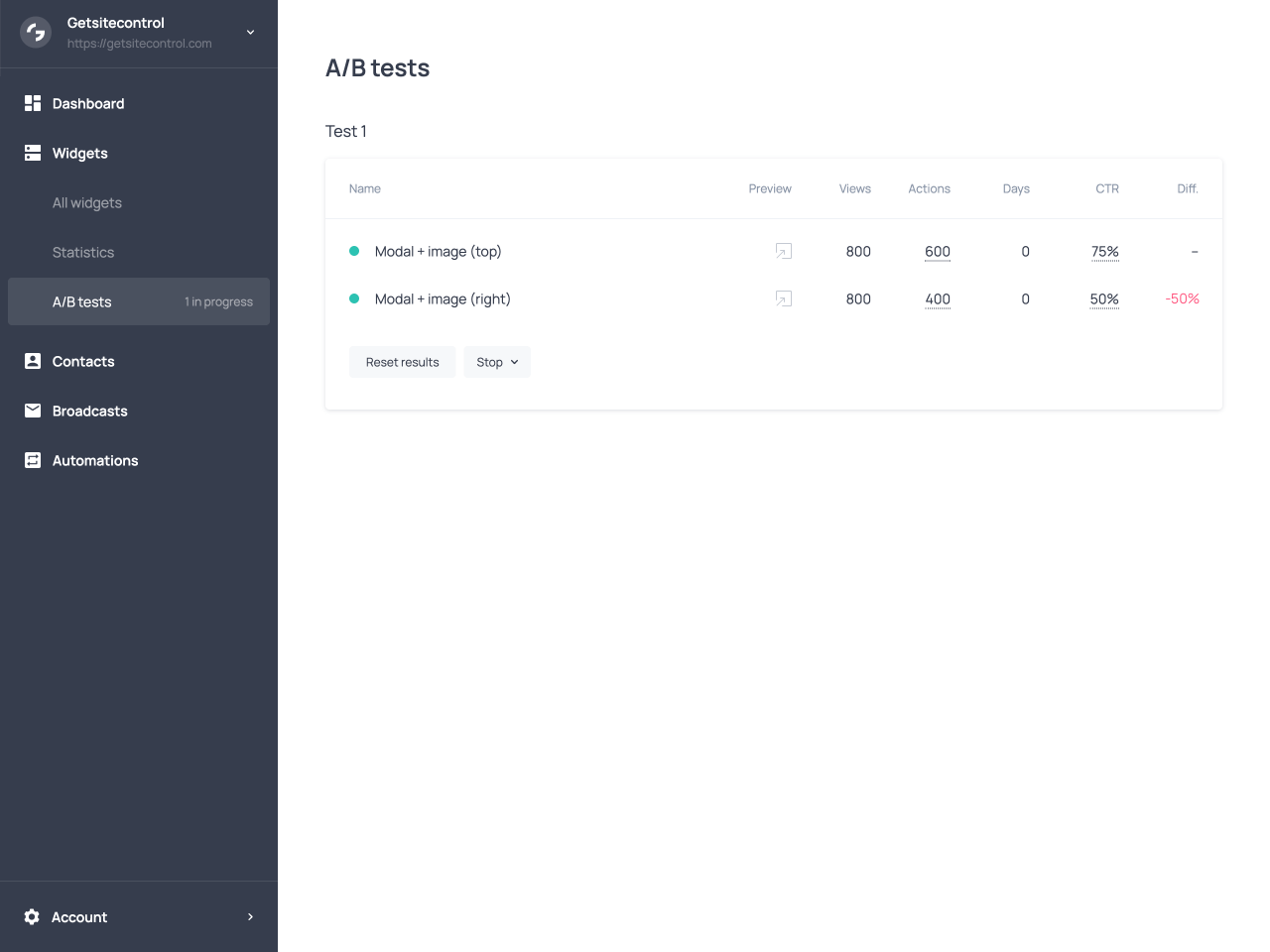
Task: Click the Reset results button
Action: [x=402, y=362]
